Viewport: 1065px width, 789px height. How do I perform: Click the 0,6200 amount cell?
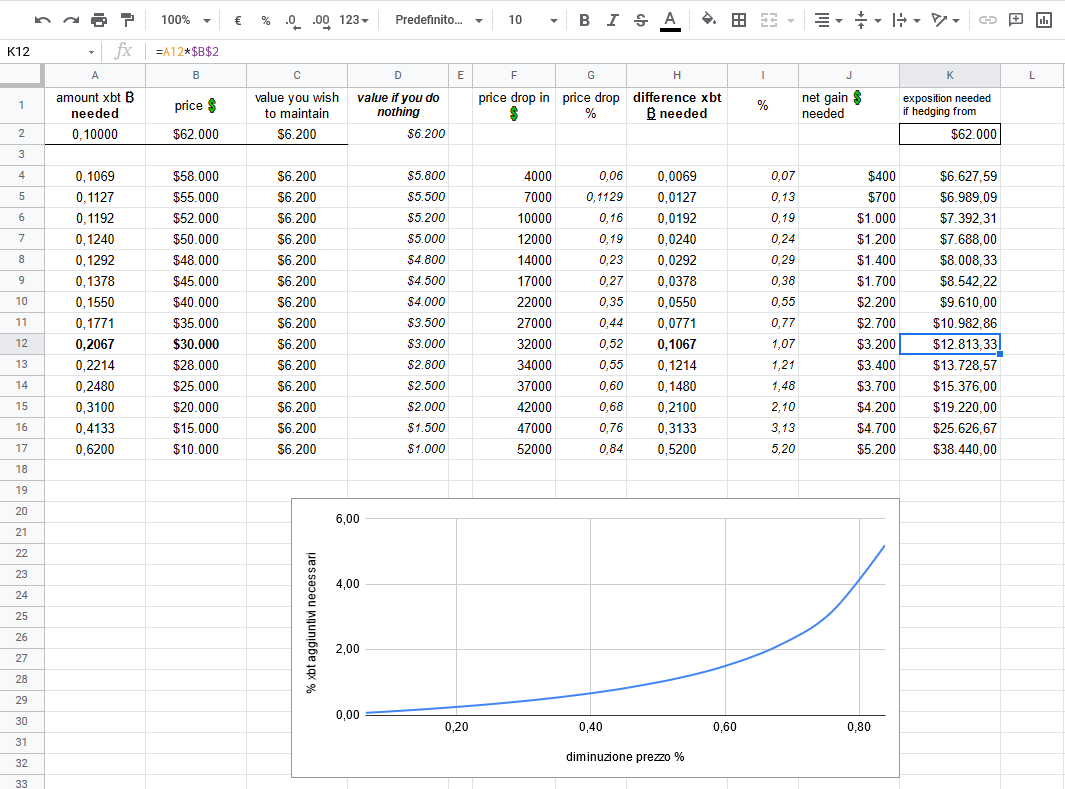pos(95,449)
